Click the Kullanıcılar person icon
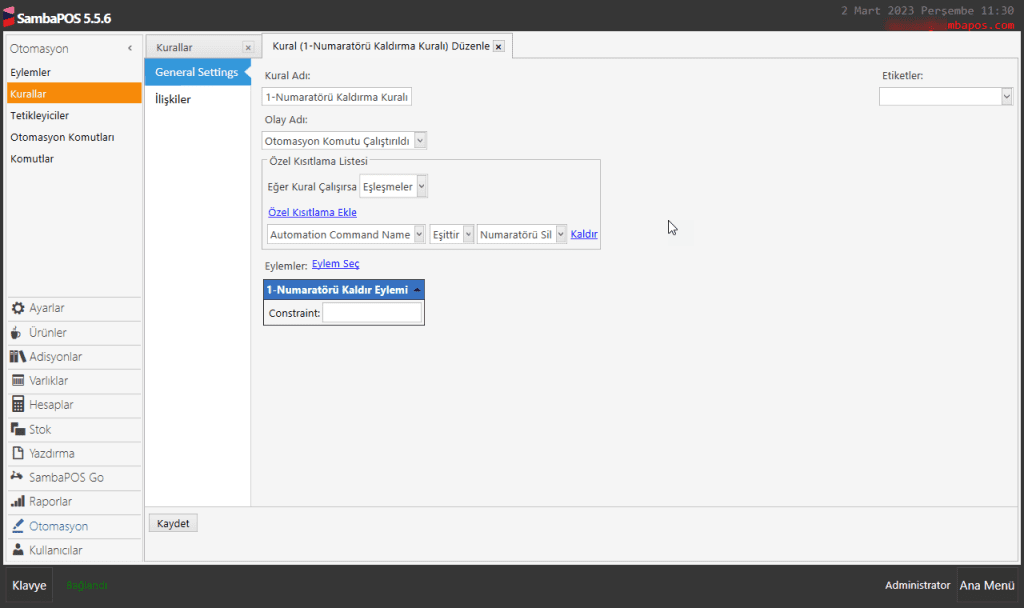 [18, 550]
